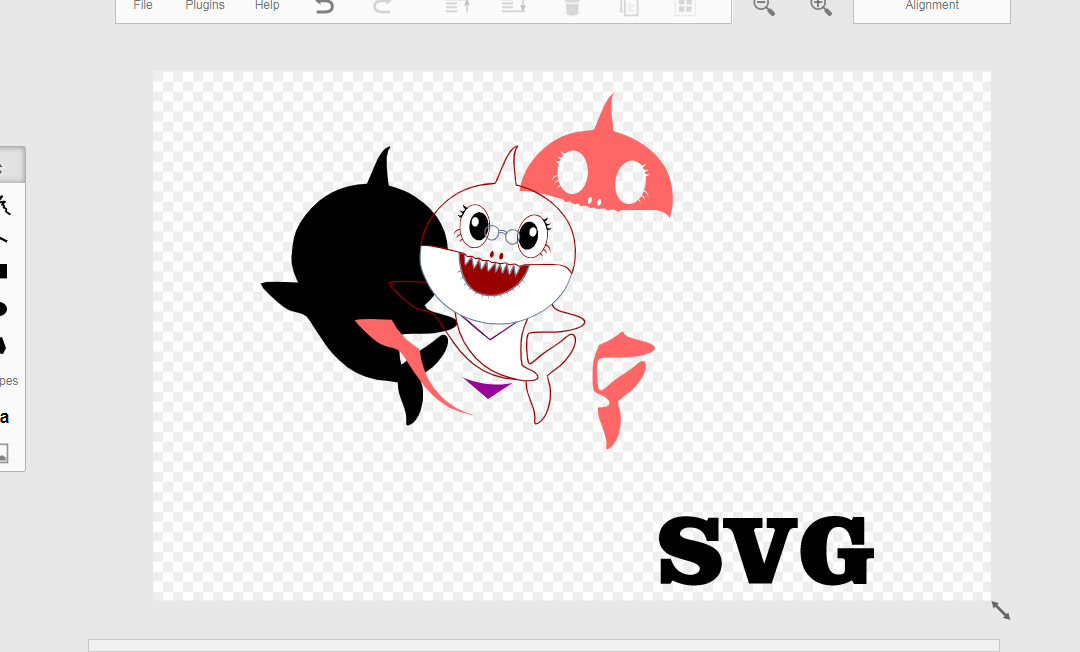Open the File menu
The width and height of the screenshot is (1080, 652).
click(x=143, y=6)
